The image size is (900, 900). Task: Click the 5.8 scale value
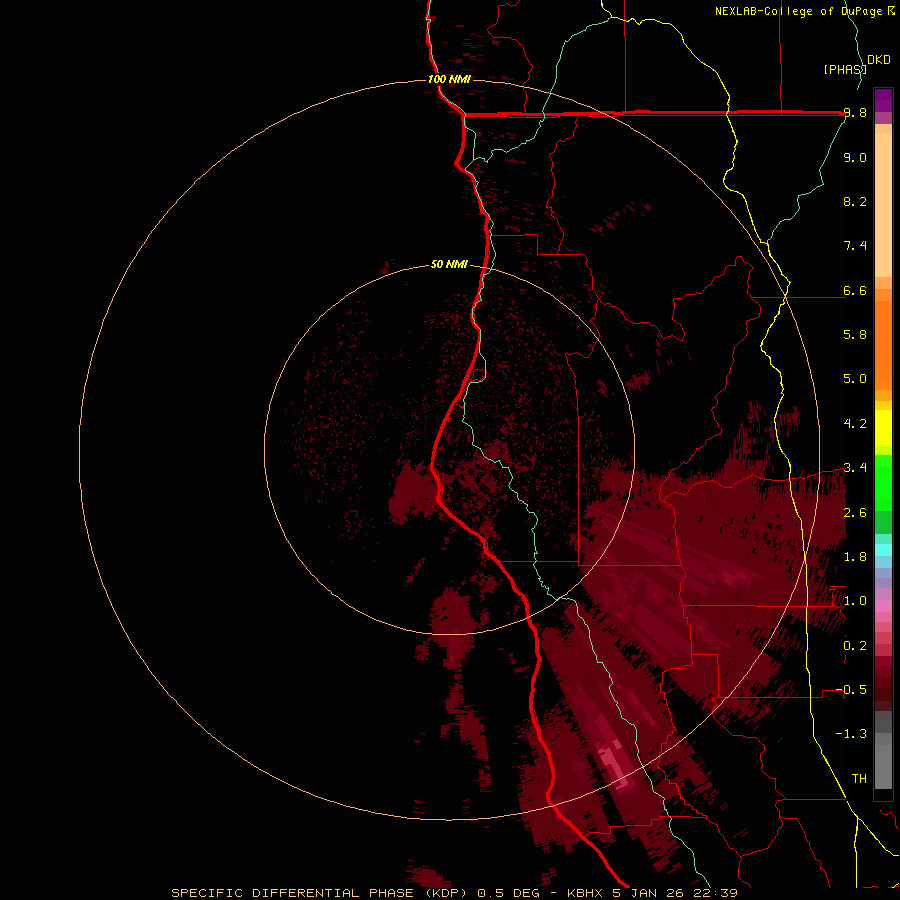coord(855,335)
